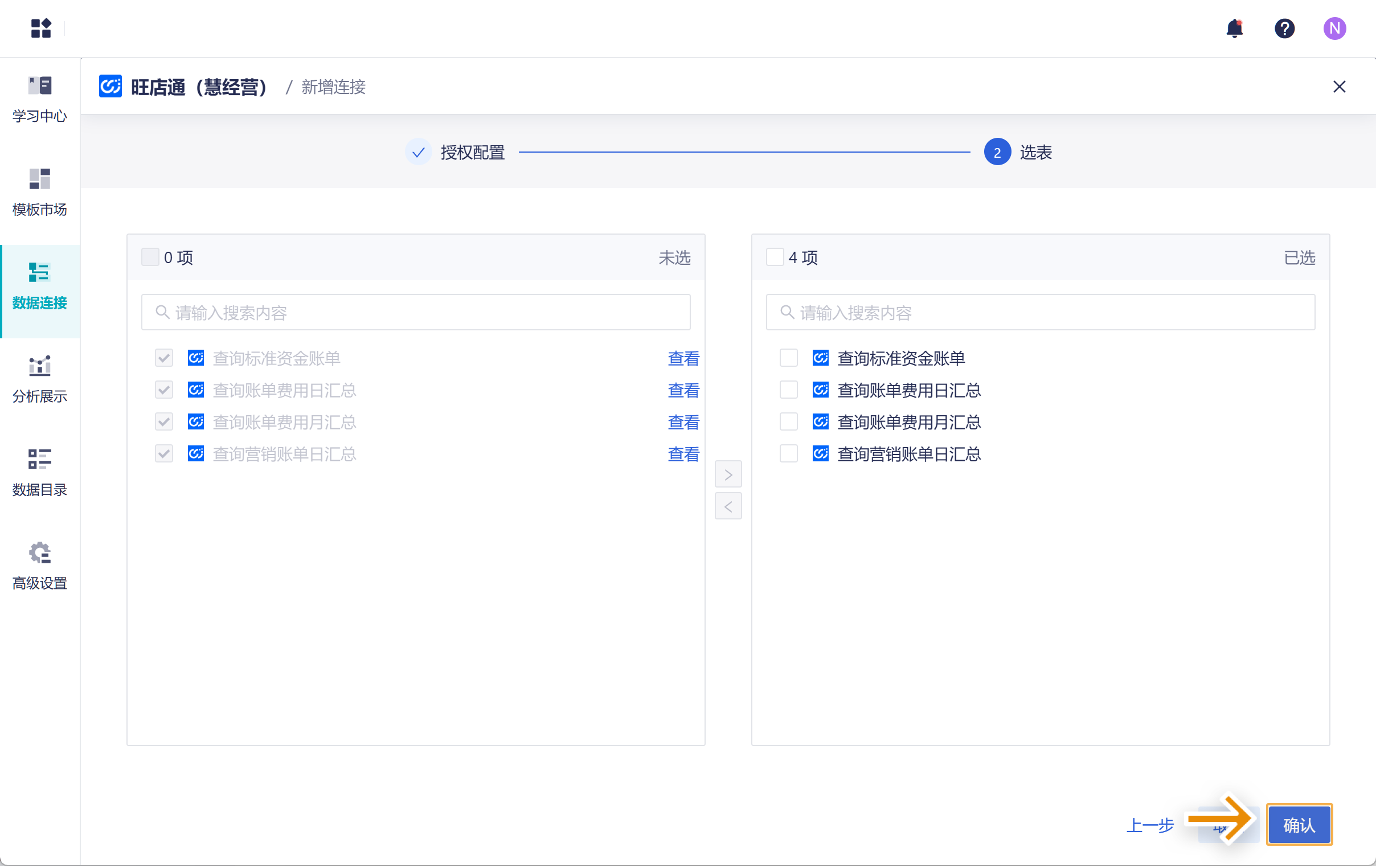Toggle select-all checkbox for 4 项

(775, 257)
